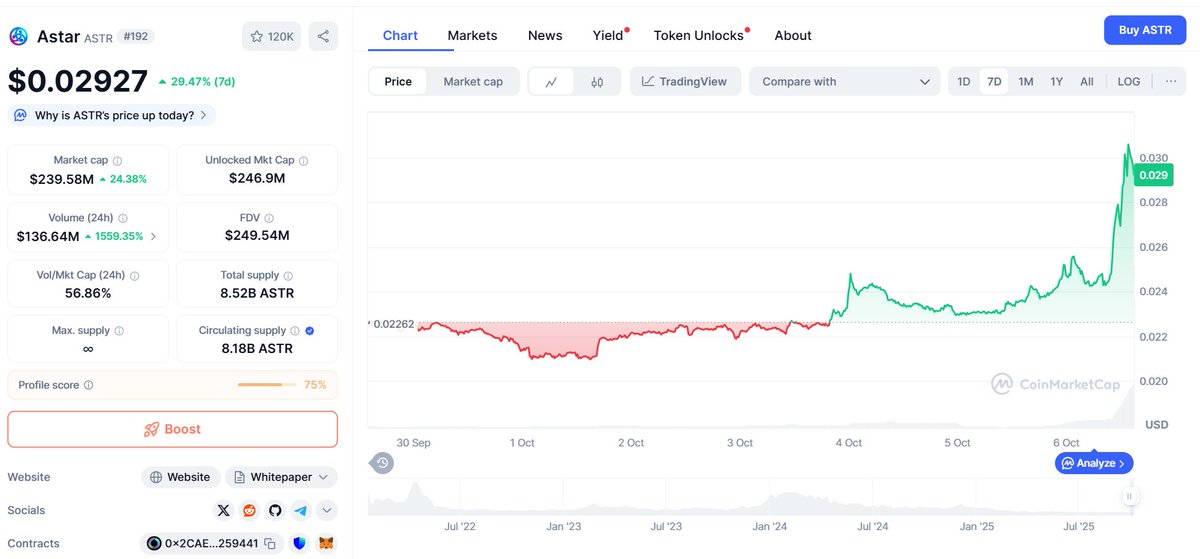
Task: Click the MetaMask fox icon
Action: pos(326,543)
